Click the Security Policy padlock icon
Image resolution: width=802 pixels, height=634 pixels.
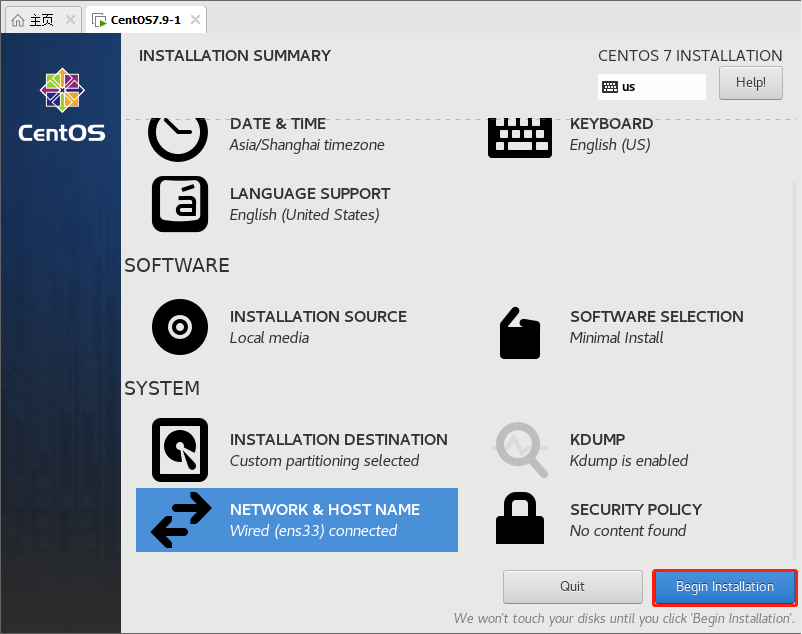point(520,518)
